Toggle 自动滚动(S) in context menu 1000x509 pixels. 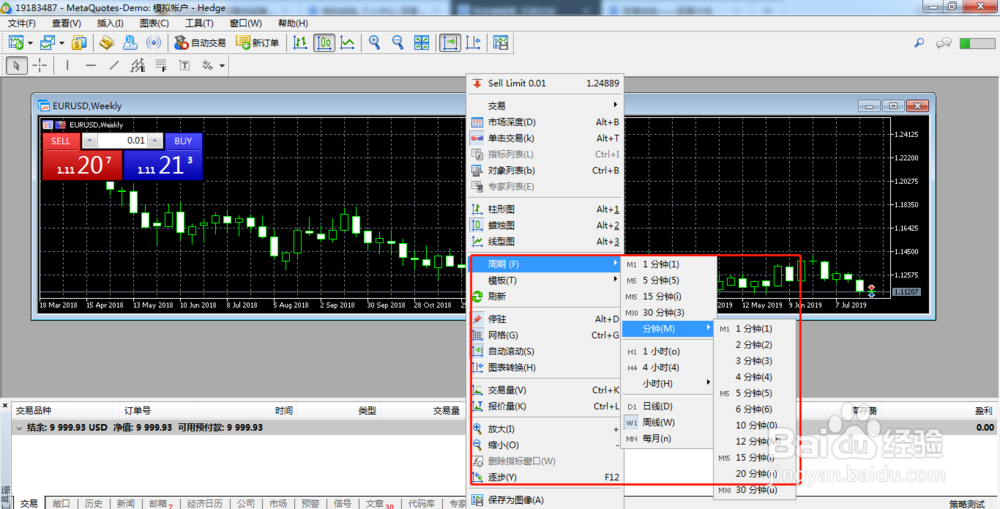coord(545,351)
